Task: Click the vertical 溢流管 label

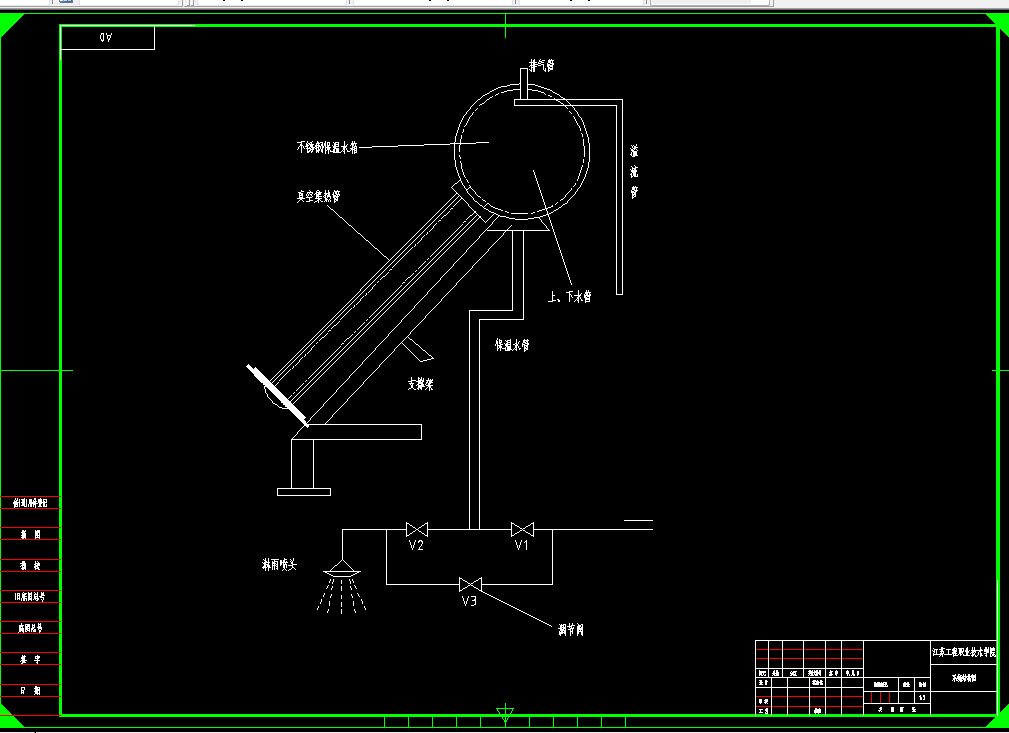Action: coord(634,172)
